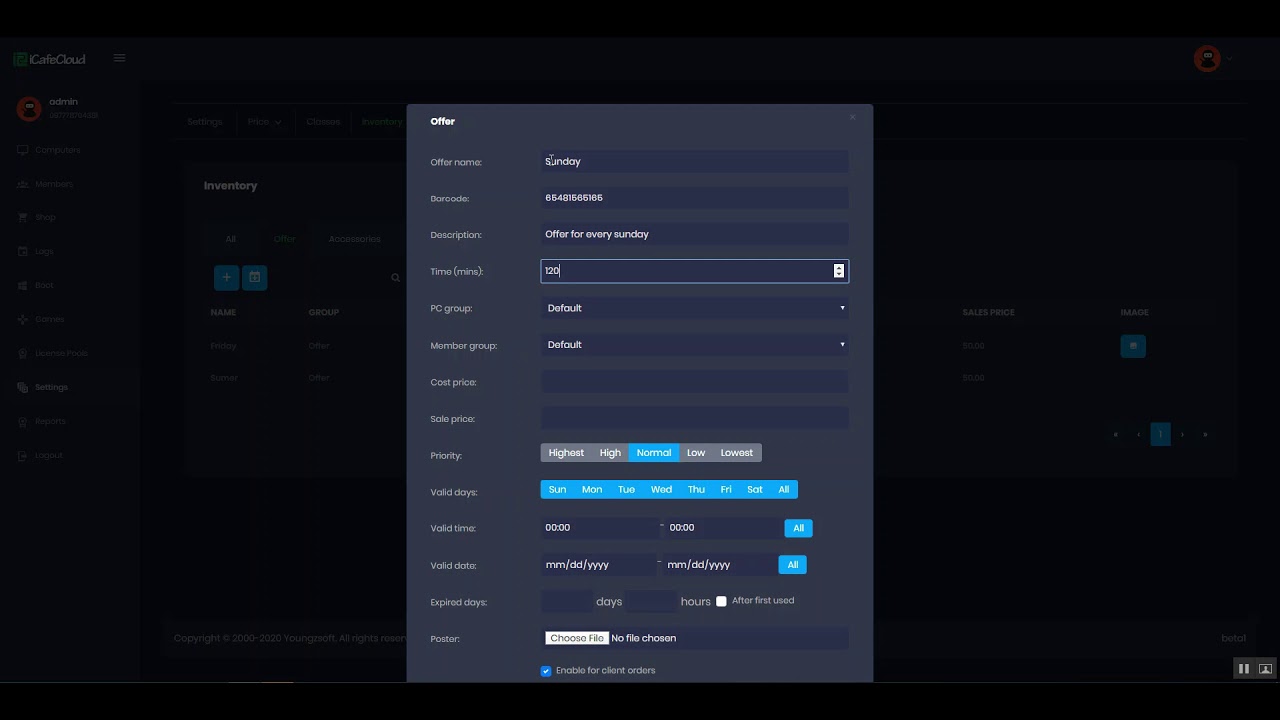The height and width of the screenshot is (720, 1280).
Task: Open the Inventory tab in the top nav
Action: coord(382,122)
